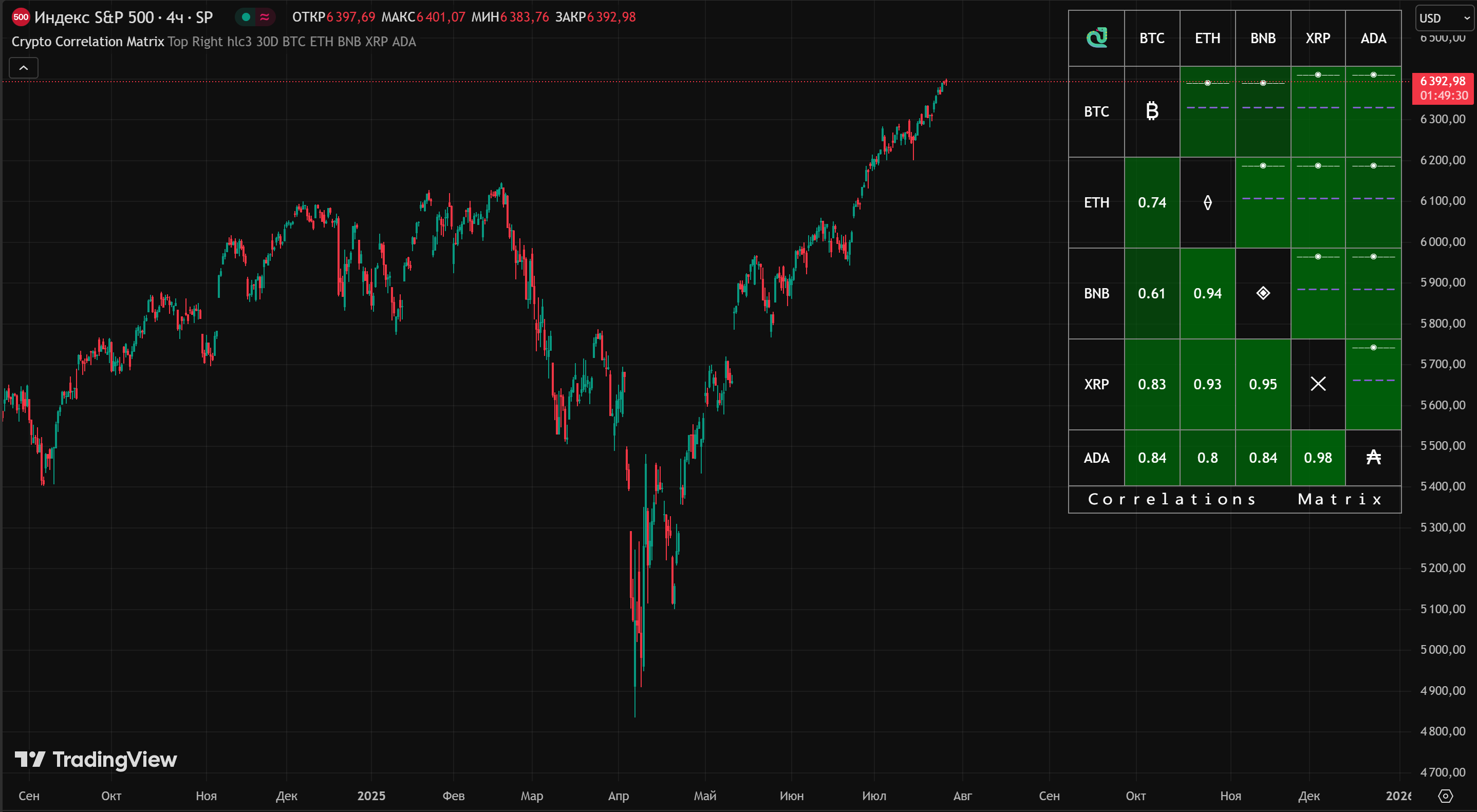
Task: Open chart settings gear at bottom right
Action: (x=1446, y=796)
